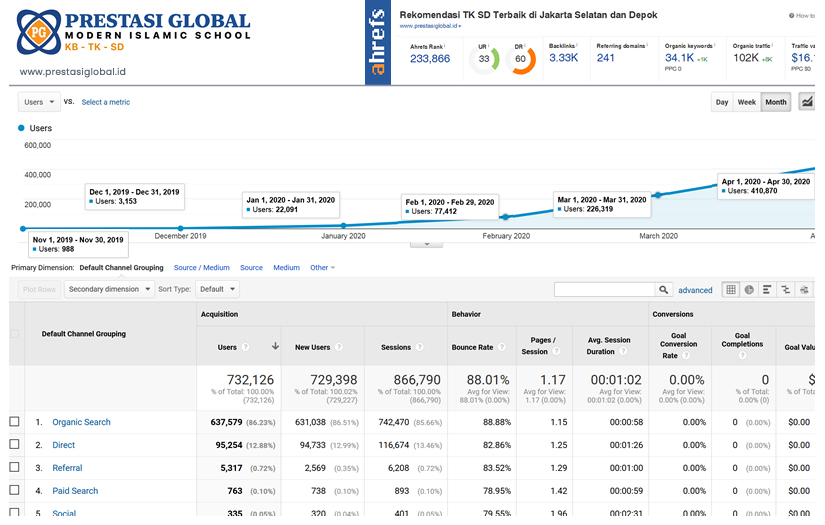Select the November 2019 data point on chart
Viewport: 825px width, 525px height.
pyautogui.click(x=23, y=228)
